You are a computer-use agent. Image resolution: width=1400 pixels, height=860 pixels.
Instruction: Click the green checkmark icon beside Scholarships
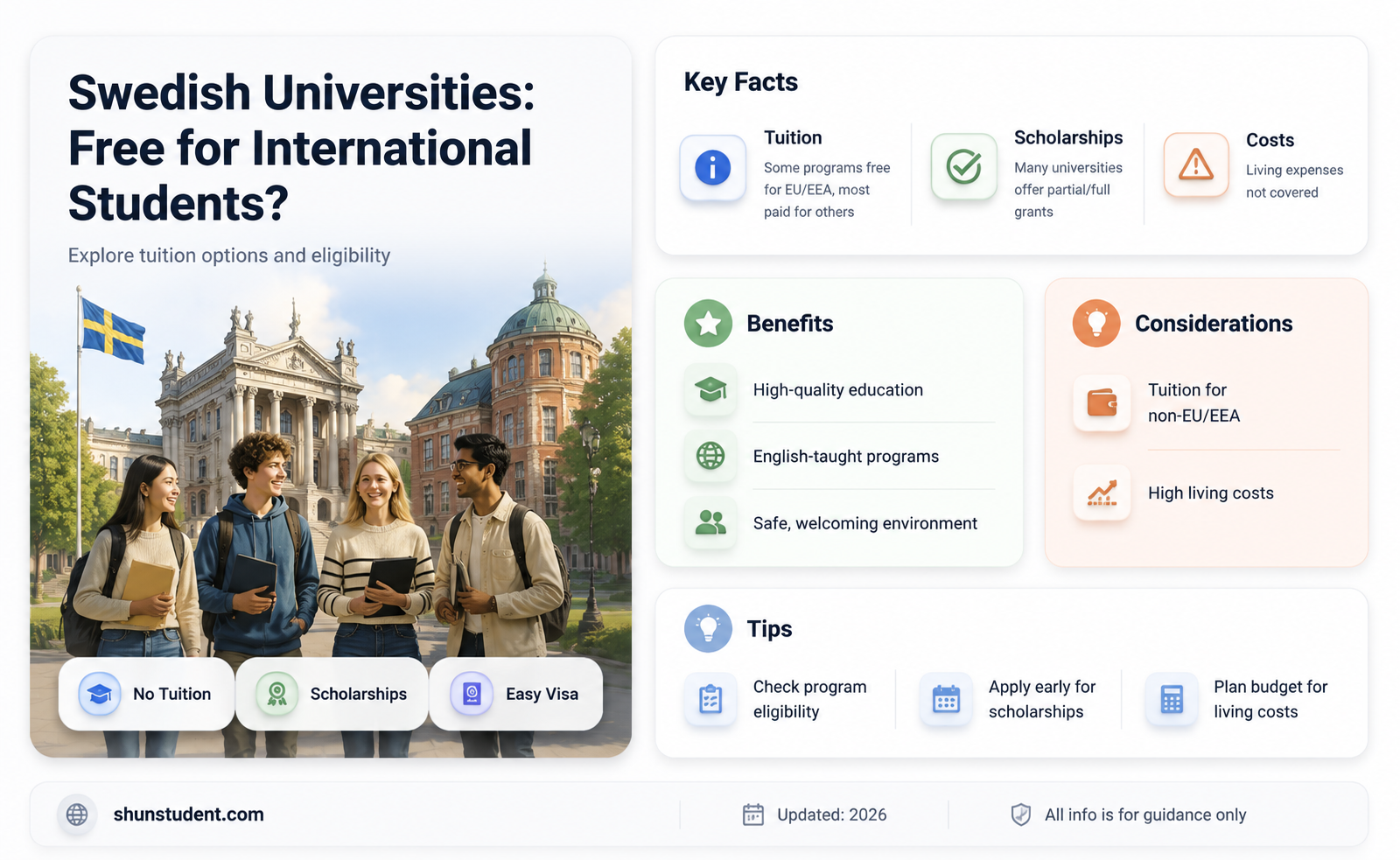point(963,166)
